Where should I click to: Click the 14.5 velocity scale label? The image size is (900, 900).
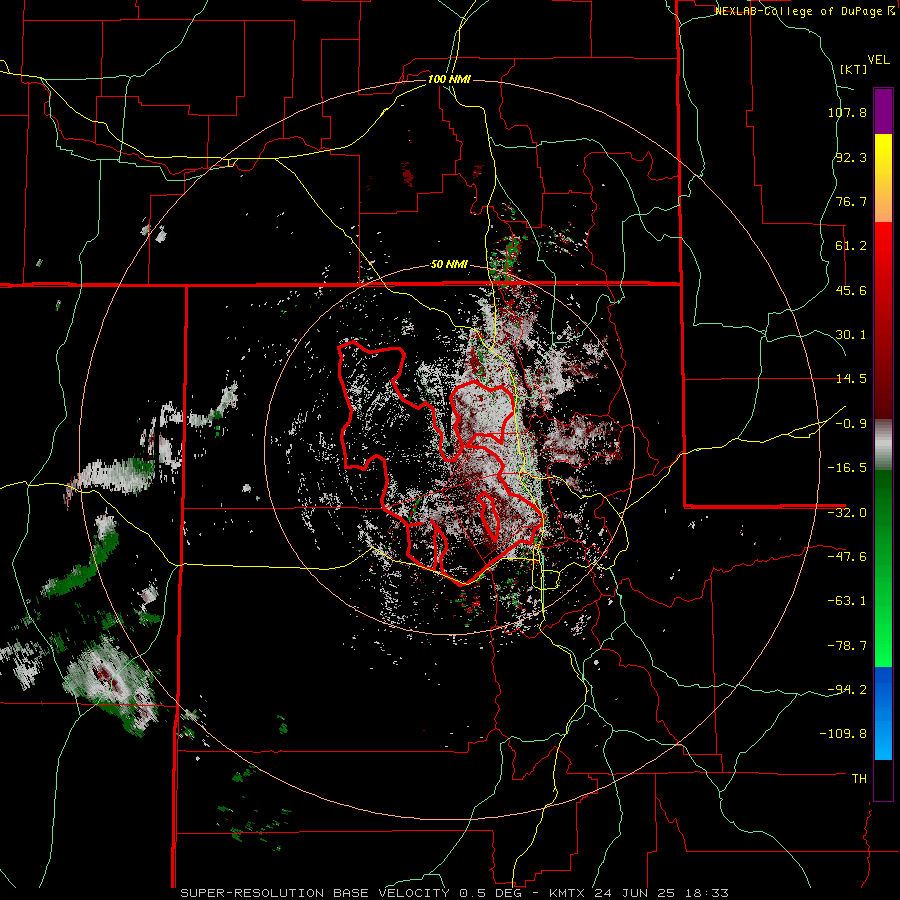pyautogui.click(x=851, y=379)
